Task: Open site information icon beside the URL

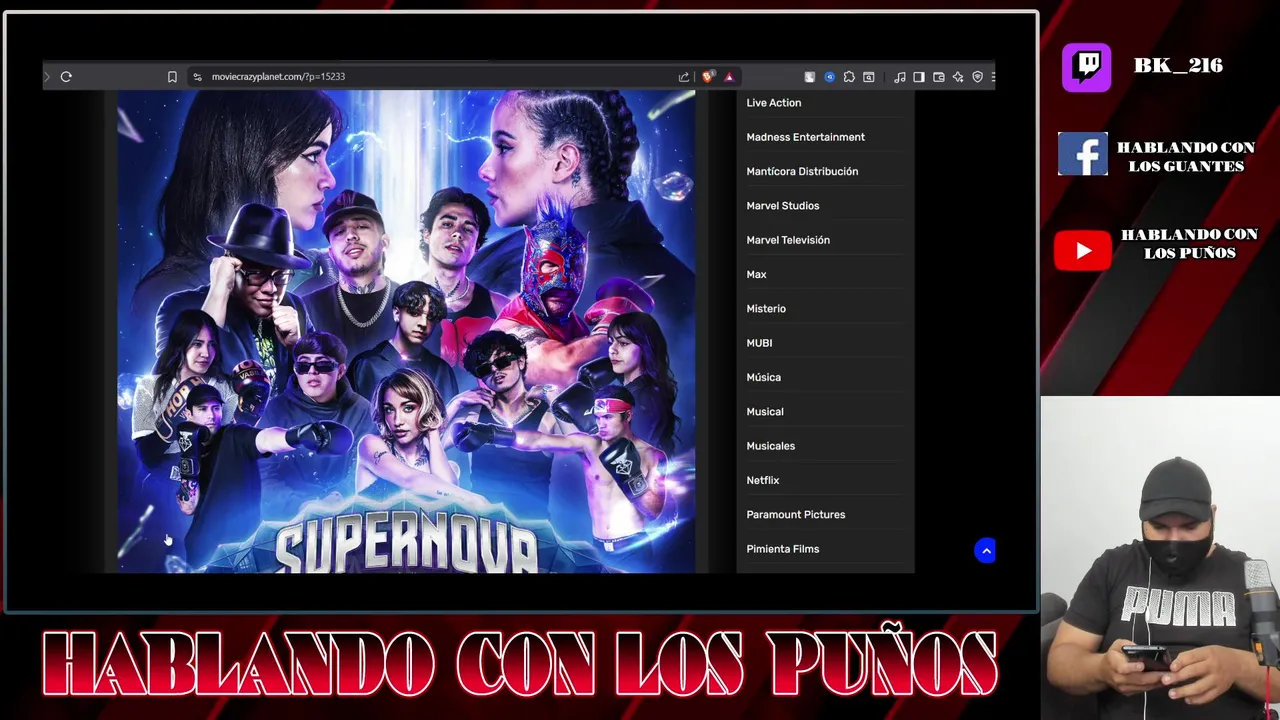Action: coord(197,77)
